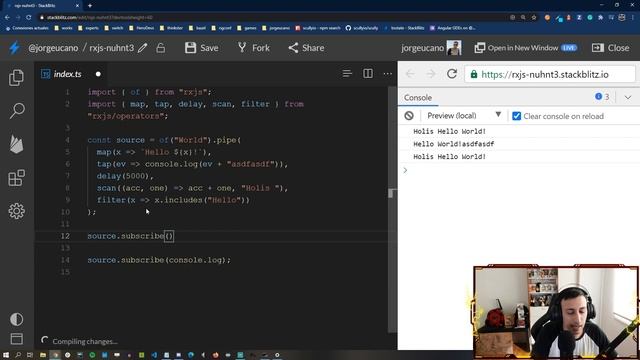Click browser reload button
The image size is (640, 360).
tap(29, 17)
